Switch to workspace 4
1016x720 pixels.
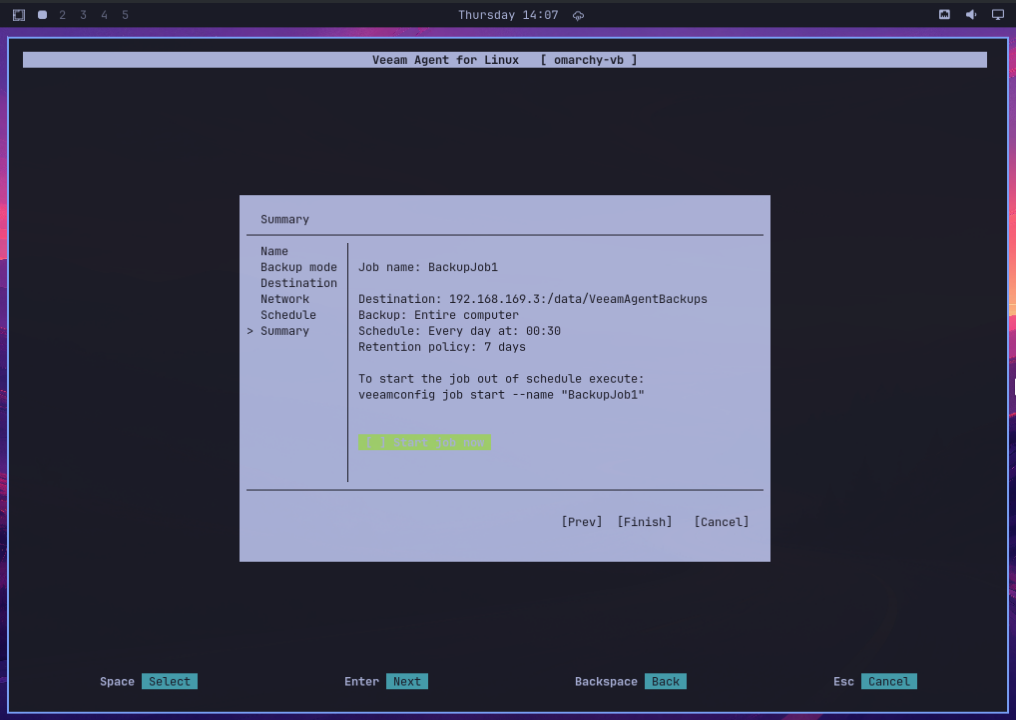[104, 15]
